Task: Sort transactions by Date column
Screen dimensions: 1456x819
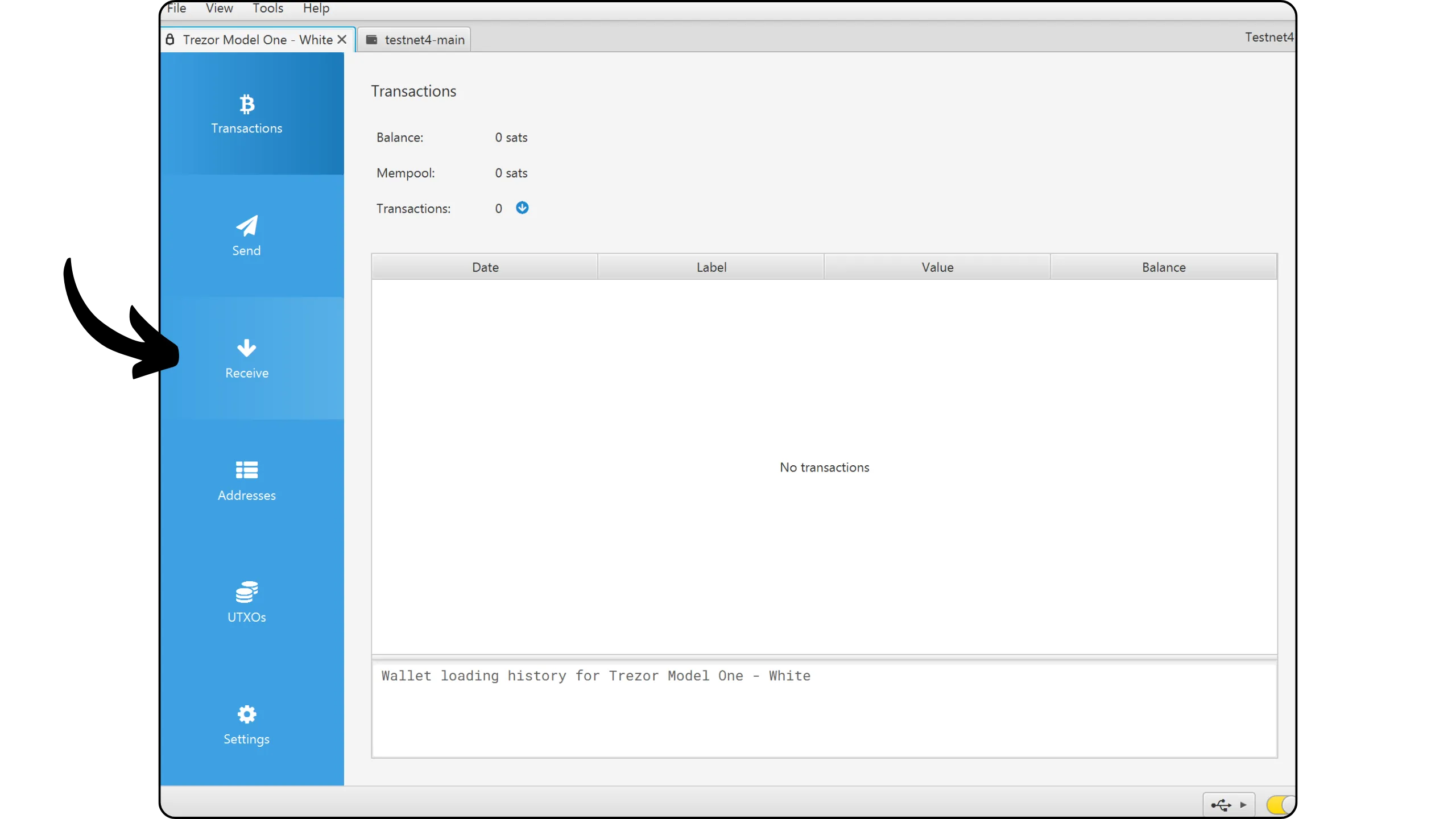Action: [x=485, y=267]
